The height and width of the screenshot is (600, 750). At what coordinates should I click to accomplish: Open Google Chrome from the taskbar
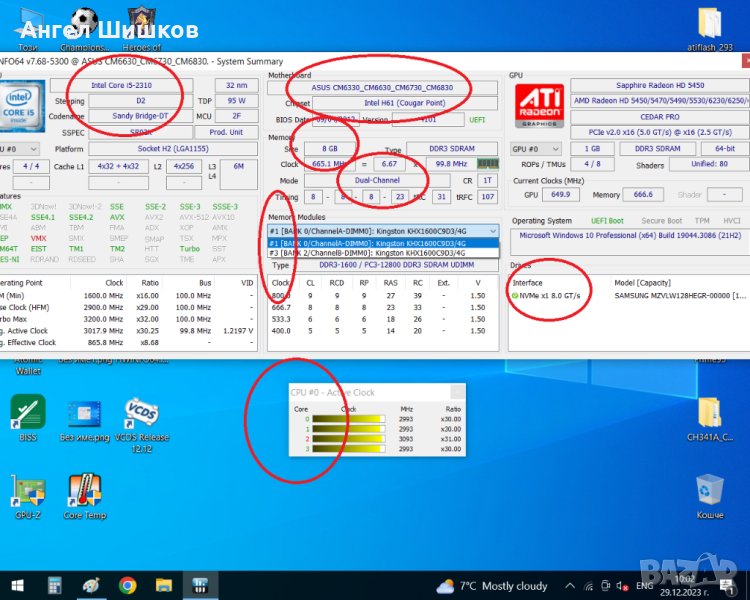click(x=128, y=585)
